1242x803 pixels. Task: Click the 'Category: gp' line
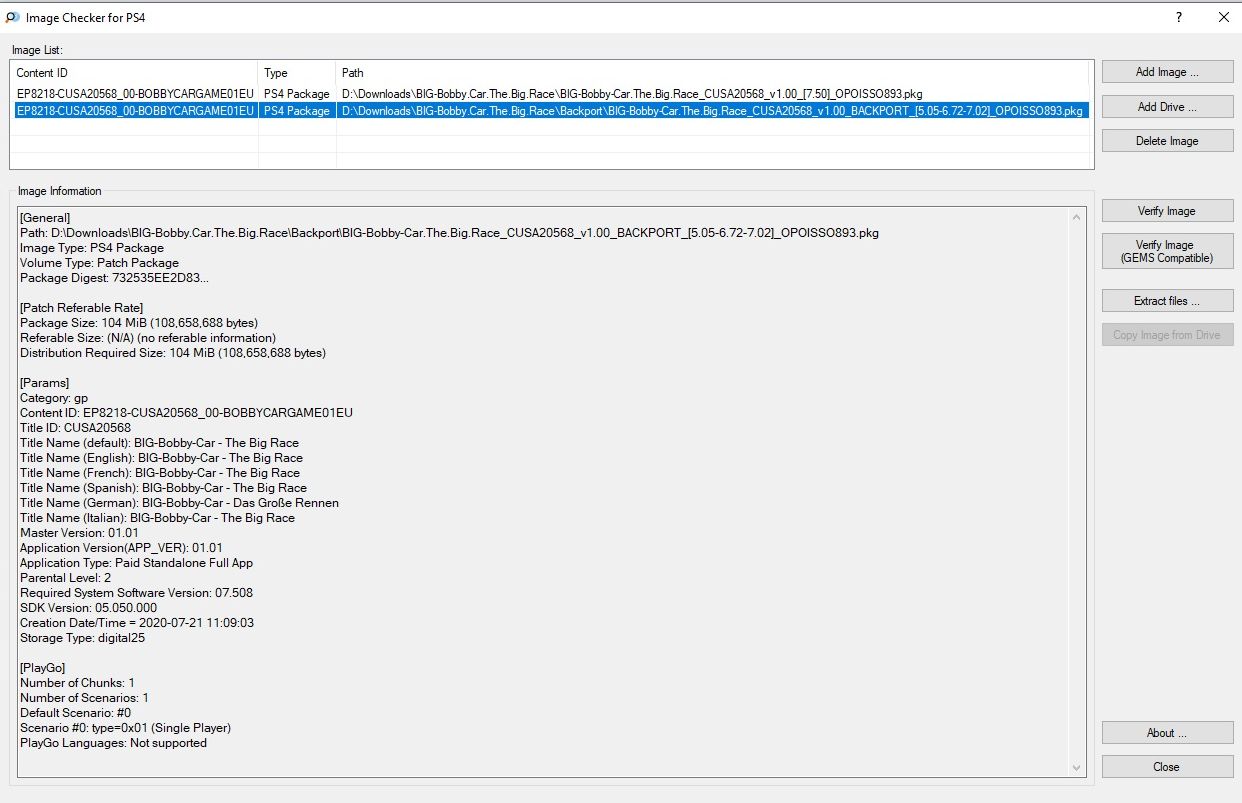click(x=54, y=398)
